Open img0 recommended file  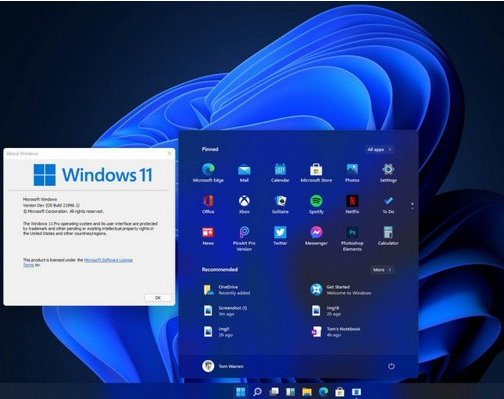pyautogui.click(x=218, y=331)
